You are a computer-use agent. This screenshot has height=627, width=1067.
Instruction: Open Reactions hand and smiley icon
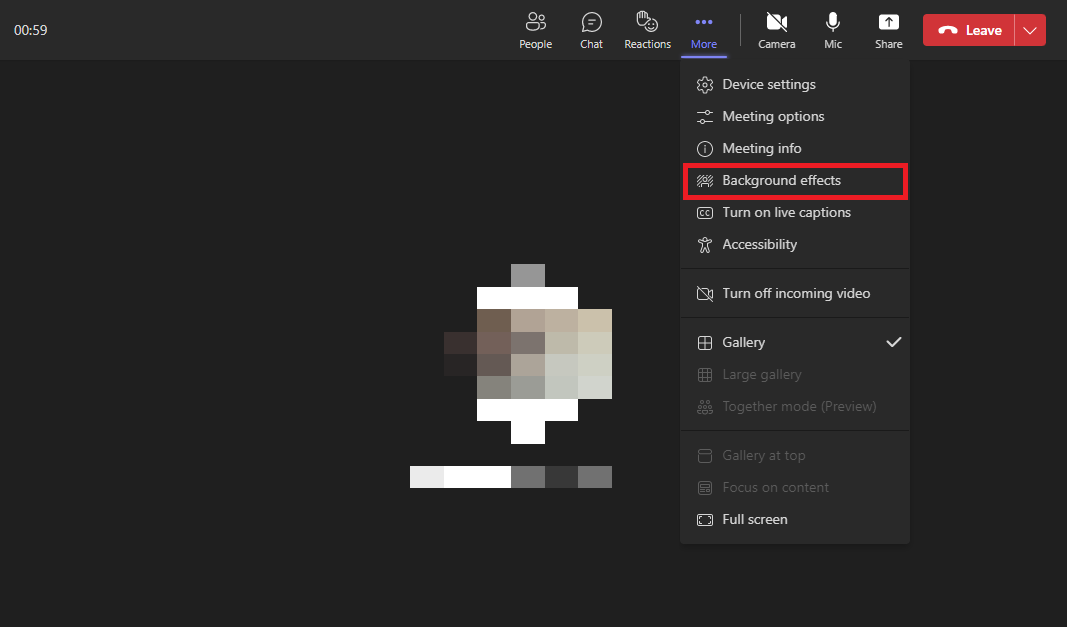pyautogui.click(x=646, y=21)
